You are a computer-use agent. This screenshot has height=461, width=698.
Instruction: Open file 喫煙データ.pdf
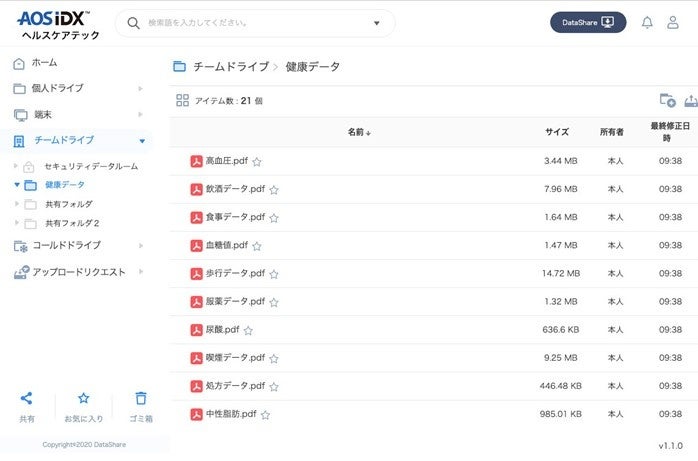tap(235, 358)
